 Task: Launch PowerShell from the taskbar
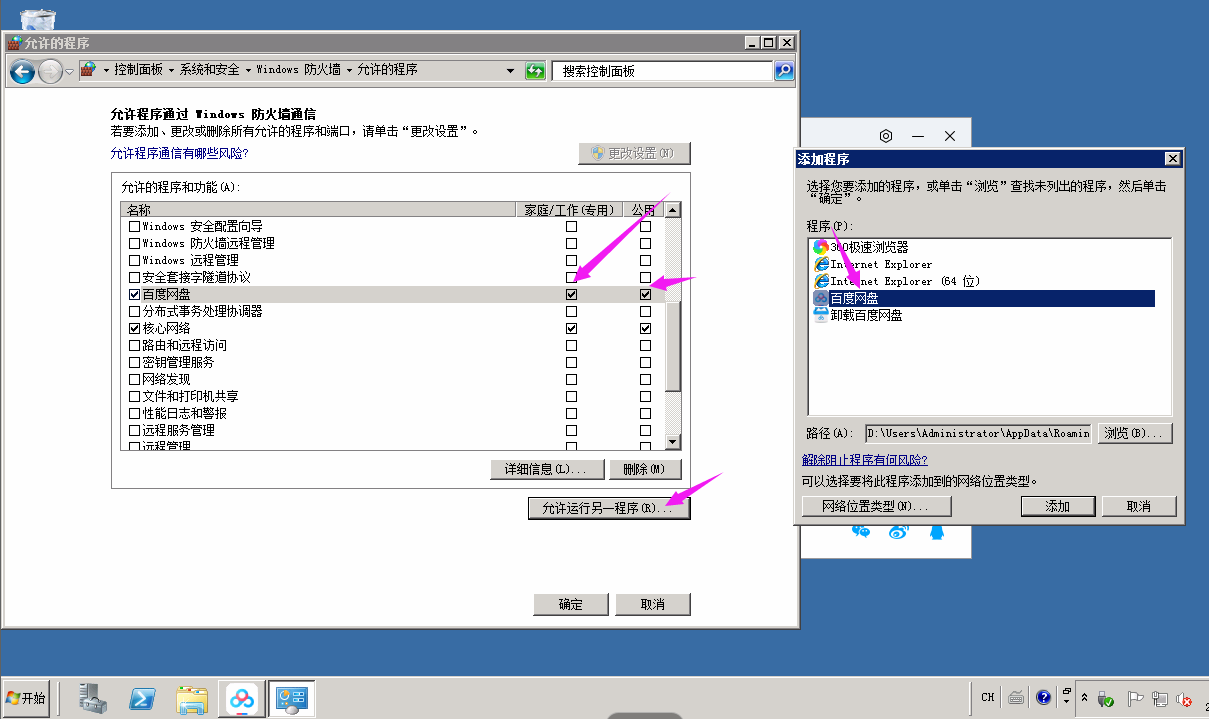143,698
